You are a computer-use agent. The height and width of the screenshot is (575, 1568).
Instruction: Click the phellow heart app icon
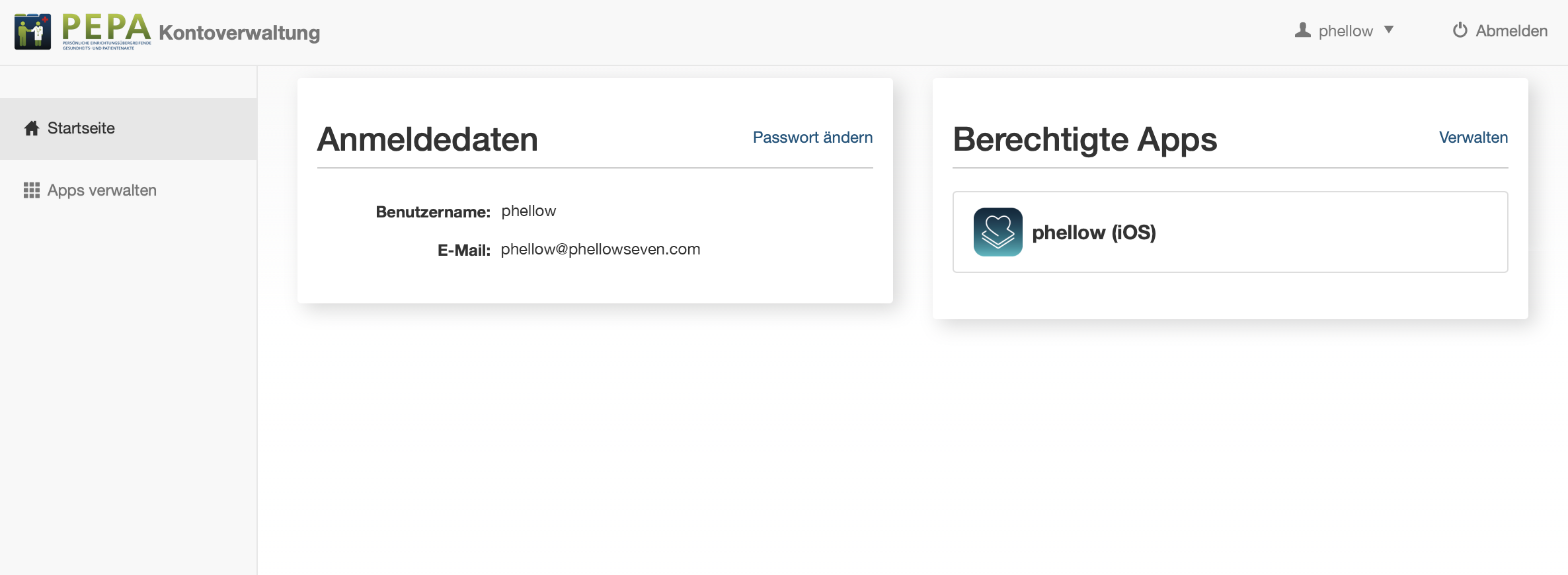click(x=998, y=232)
